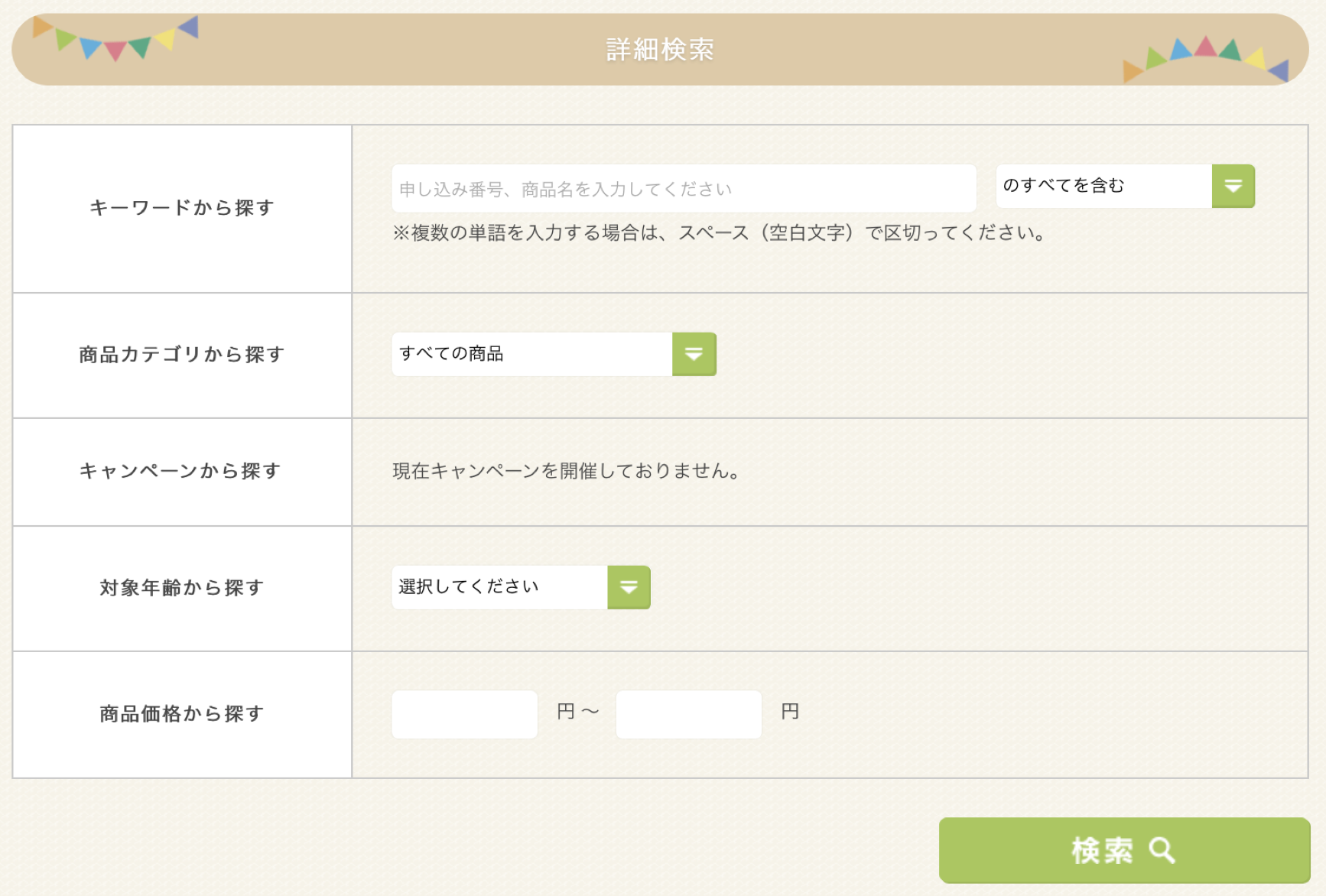Click the 対象年齢から探す row label
Screen dimensions: 1326x896
pyautogui.click(x=182, y=588)
